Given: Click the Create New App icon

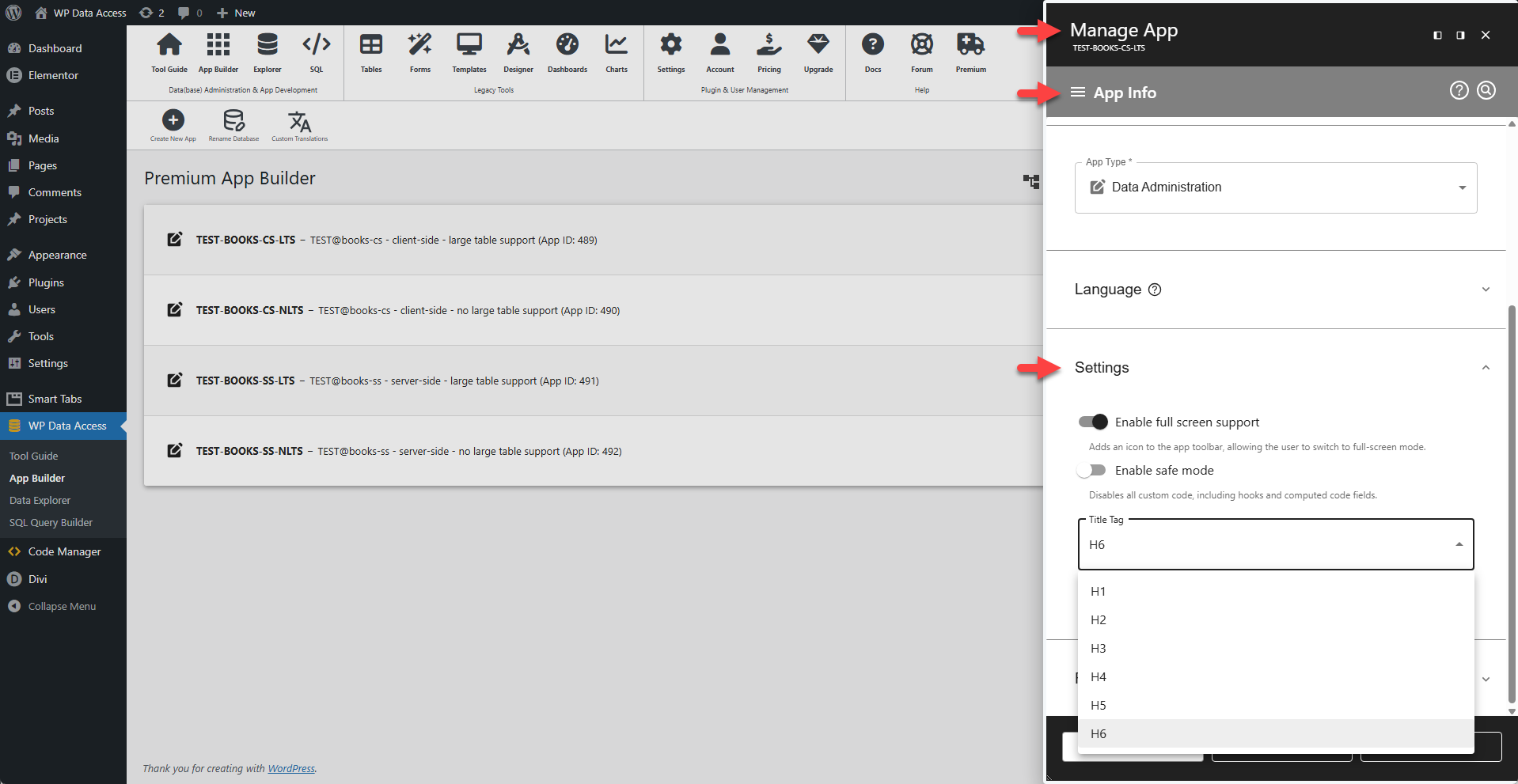Looking at the screenshot, I should pos(173,121).
